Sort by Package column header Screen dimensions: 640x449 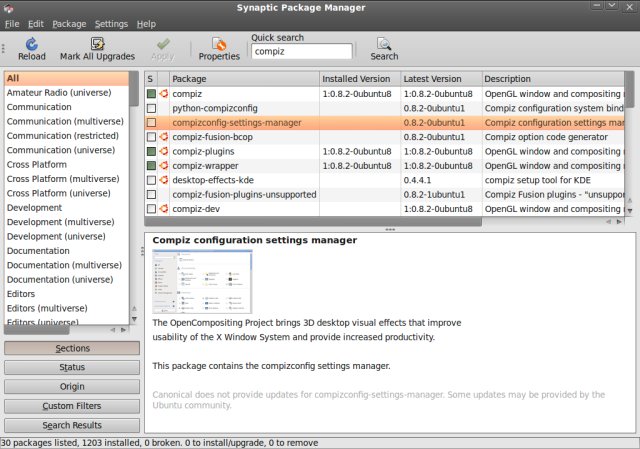click(x=244, y=79)
